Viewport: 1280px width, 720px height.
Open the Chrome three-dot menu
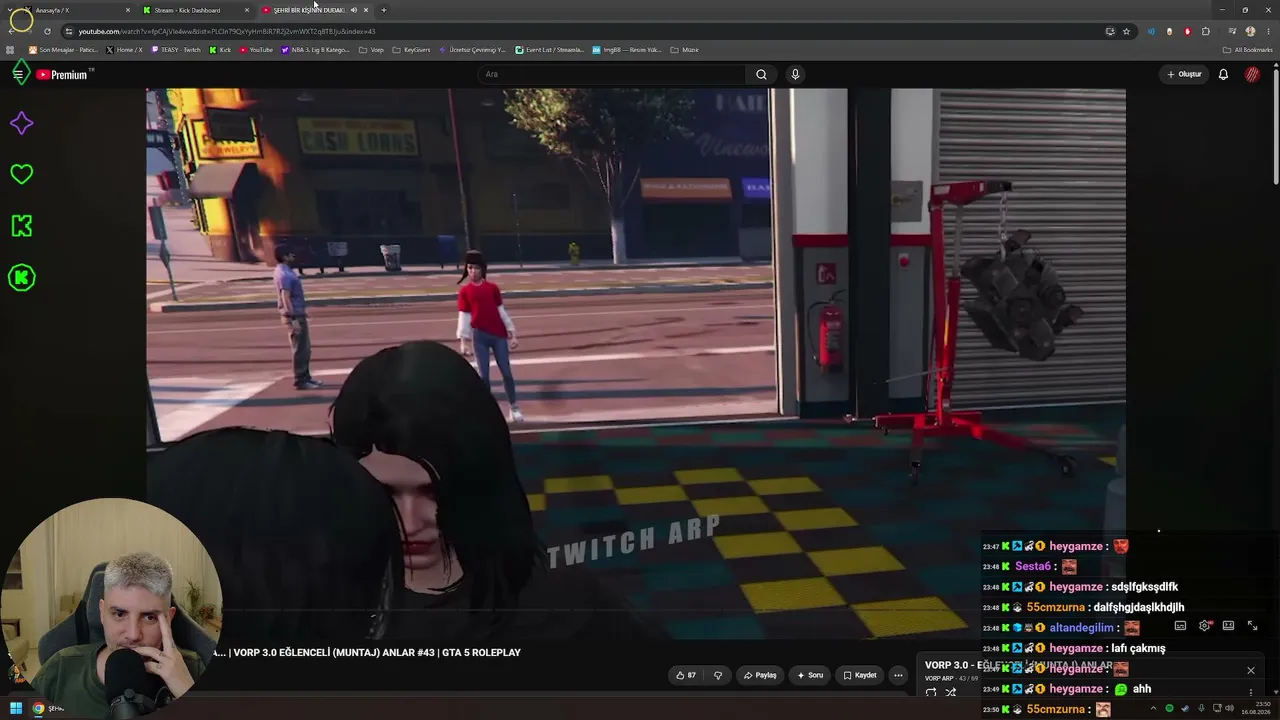[1267, 31]
